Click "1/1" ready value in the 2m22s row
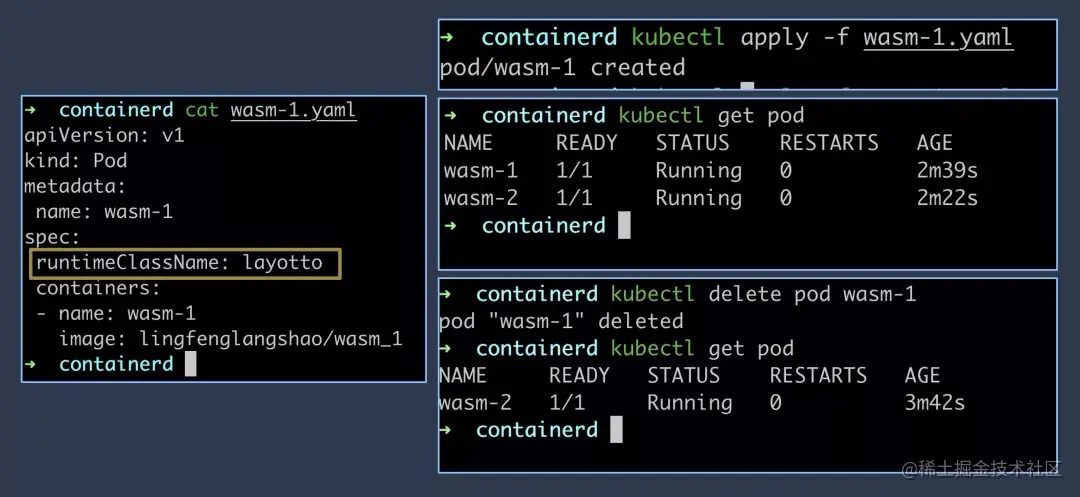The width and height of the screenshot is (1080, 497). pyautogui.click(x=574, y=198)
